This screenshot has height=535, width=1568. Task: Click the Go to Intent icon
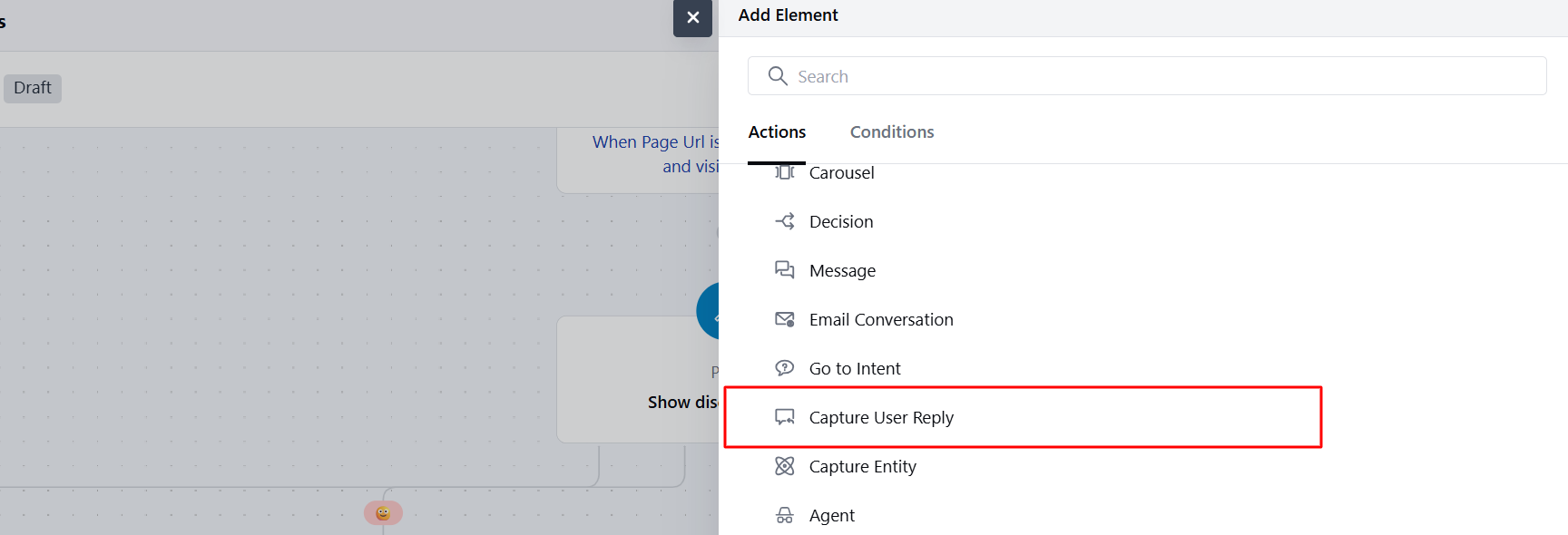(785, 368)
